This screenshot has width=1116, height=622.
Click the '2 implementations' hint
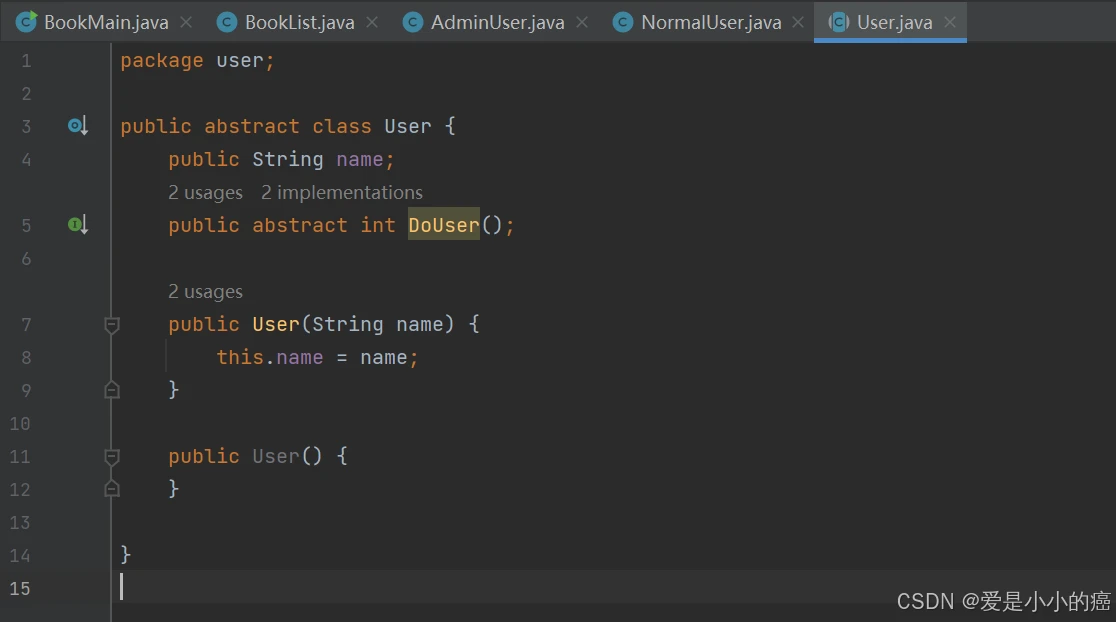tap(342, 193)
